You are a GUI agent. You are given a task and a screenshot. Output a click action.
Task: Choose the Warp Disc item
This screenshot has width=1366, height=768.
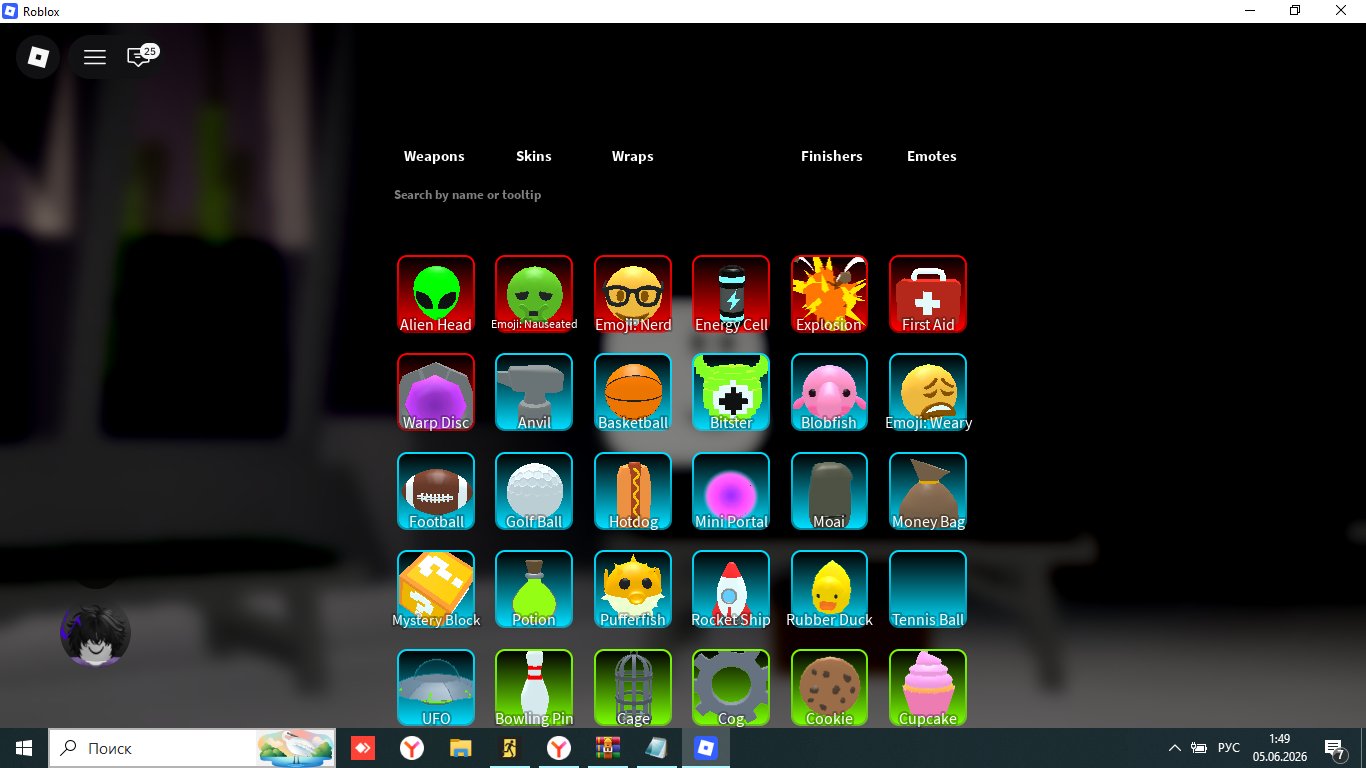tap(436, 392)
